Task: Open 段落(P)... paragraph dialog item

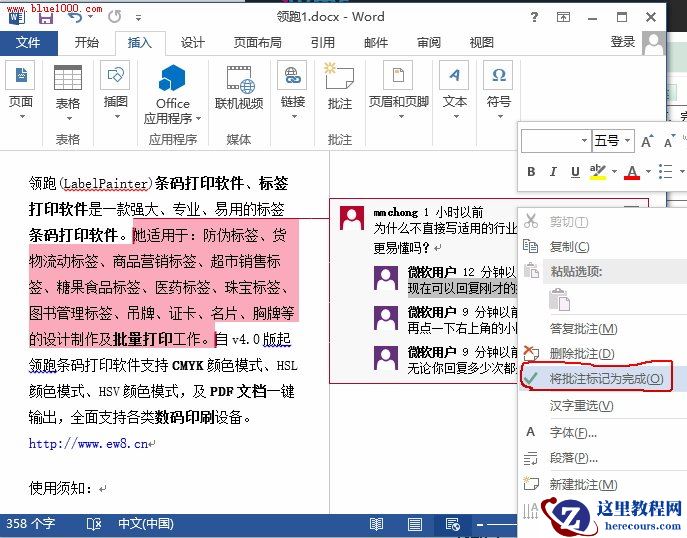Action: click(574, 458)
